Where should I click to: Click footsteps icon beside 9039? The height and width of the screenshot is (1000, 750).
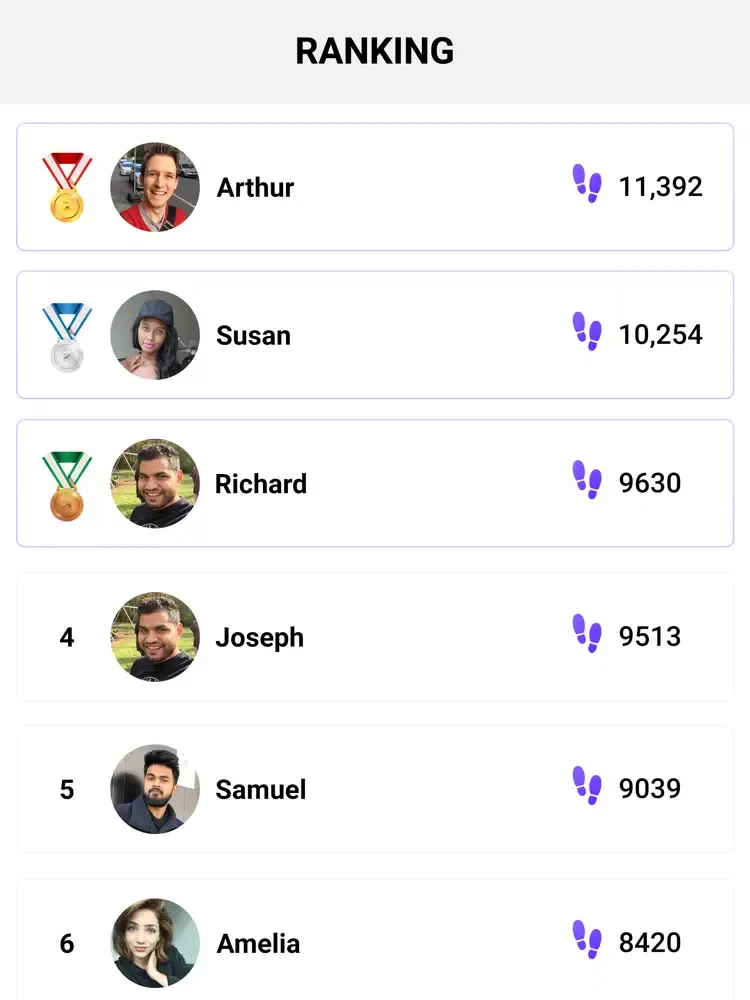pos(587,786)
